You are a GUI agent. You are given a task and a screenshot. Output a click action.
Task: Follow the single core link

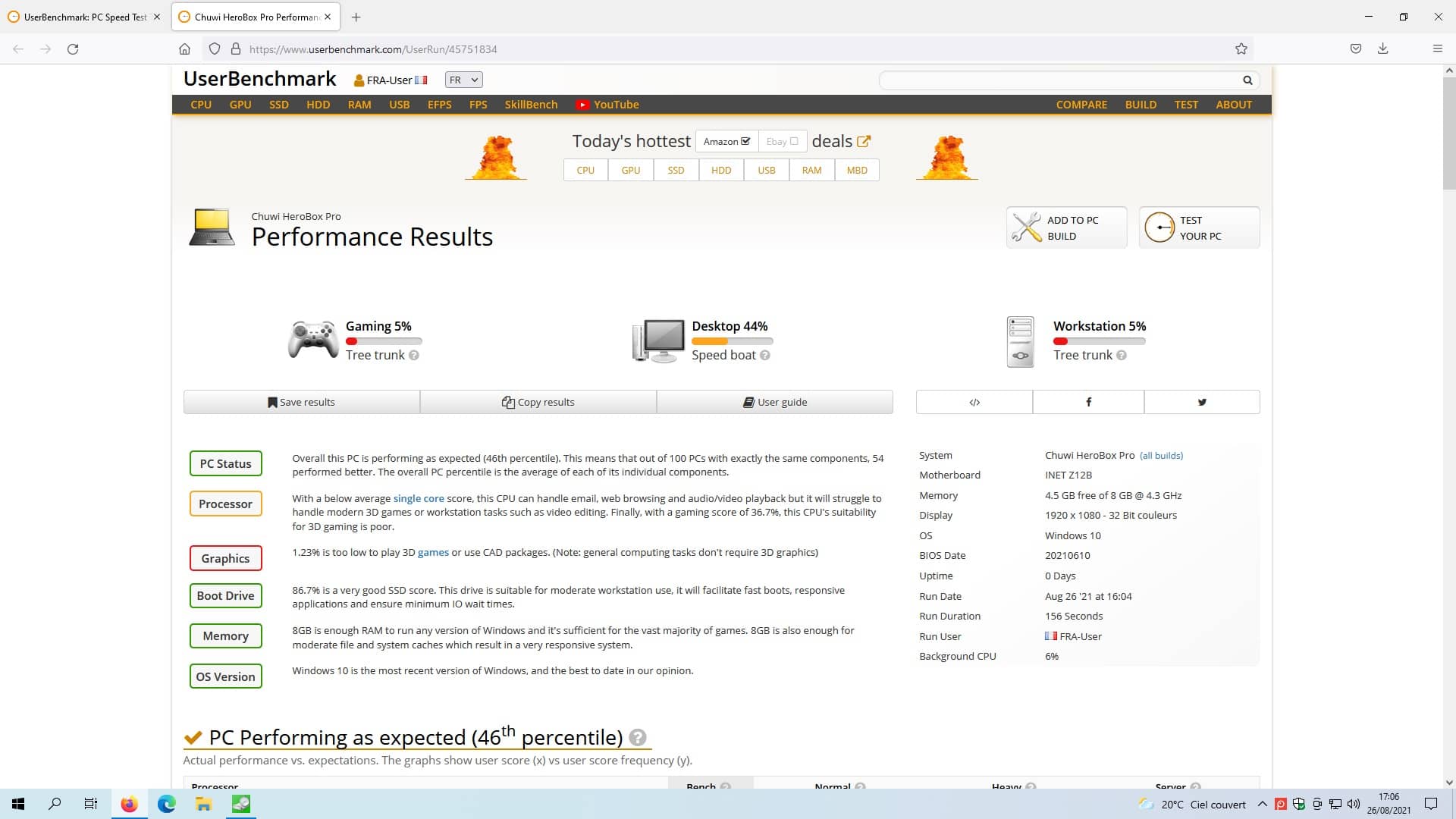coord(419,498)
